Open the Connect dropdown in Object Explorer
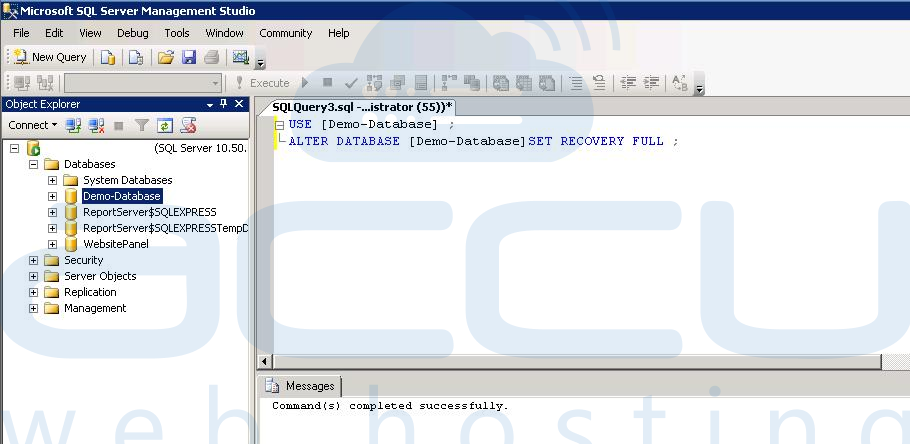Image resolution: width=910 pixels, height=444 pixels. pos(32,125)
